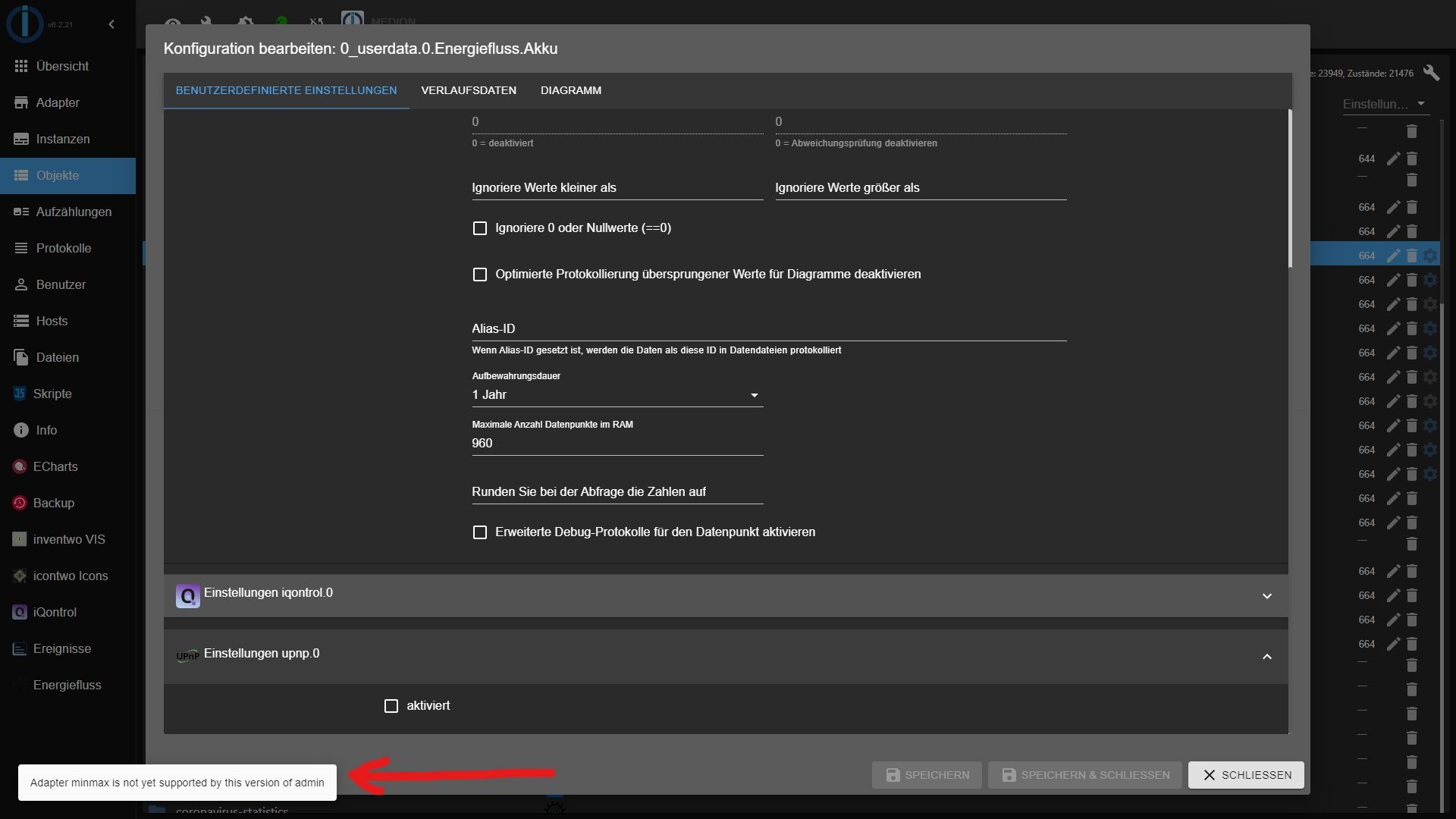Click the blue gear in the highlighted object row
1456x819 pixels.
click(x=1430, y=256)
